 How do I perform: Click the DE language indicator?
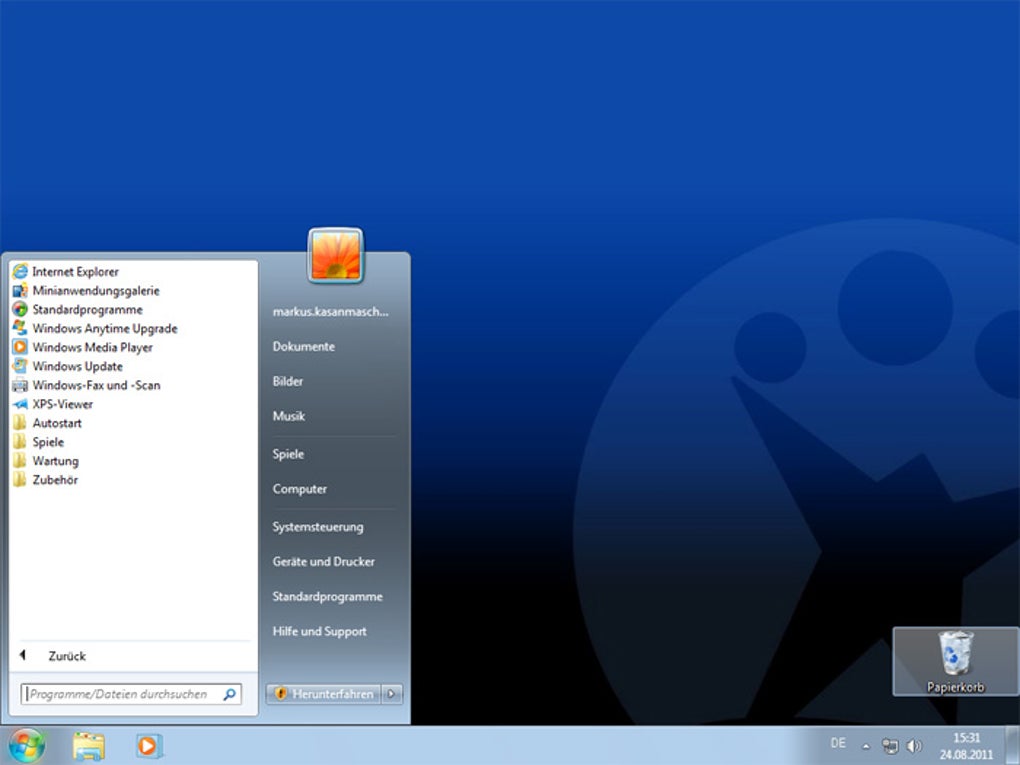tap(838, 742)
